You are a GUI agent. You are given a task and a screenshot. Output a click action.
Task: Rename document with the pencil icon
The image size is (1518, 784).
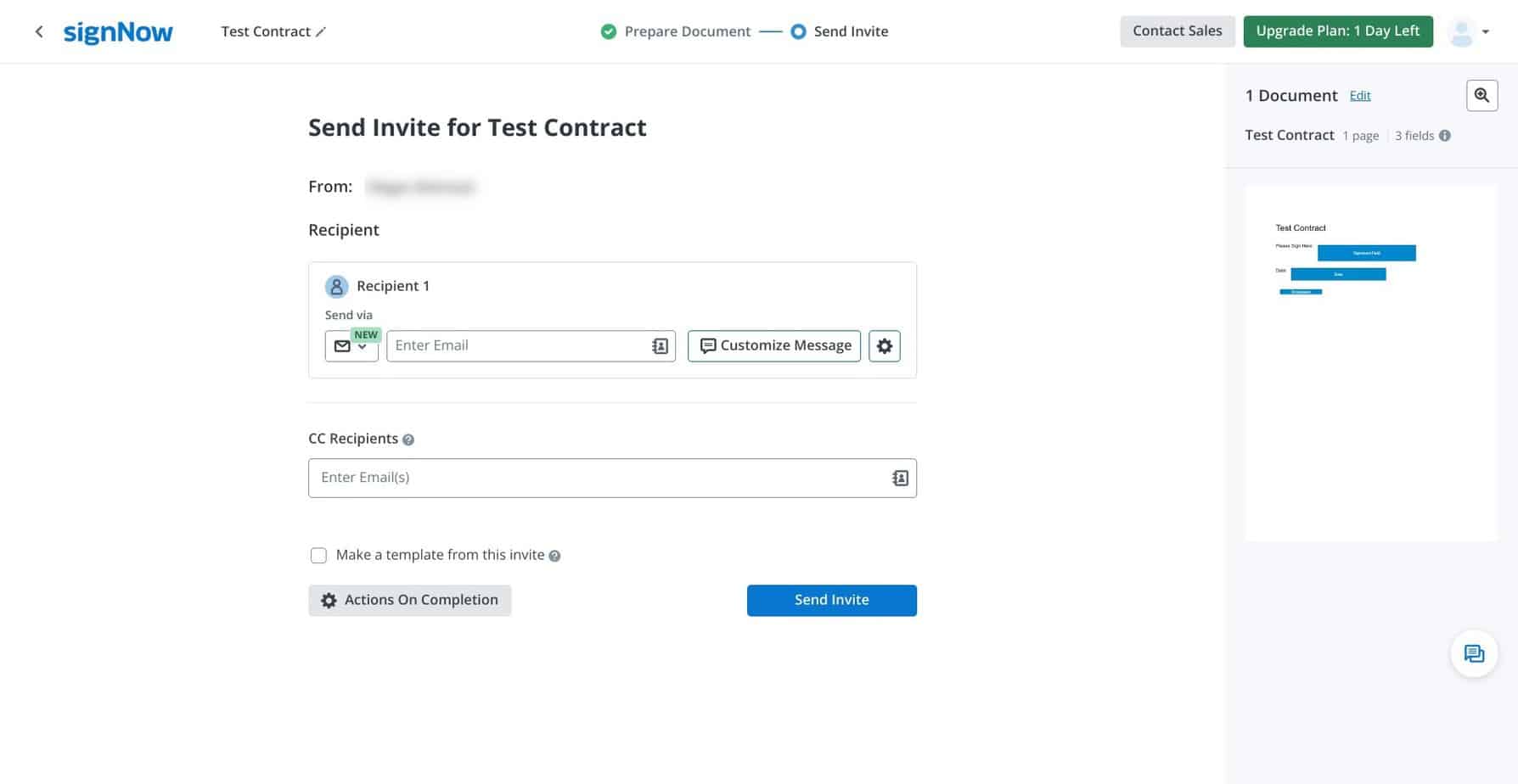(x=321, y=31)
